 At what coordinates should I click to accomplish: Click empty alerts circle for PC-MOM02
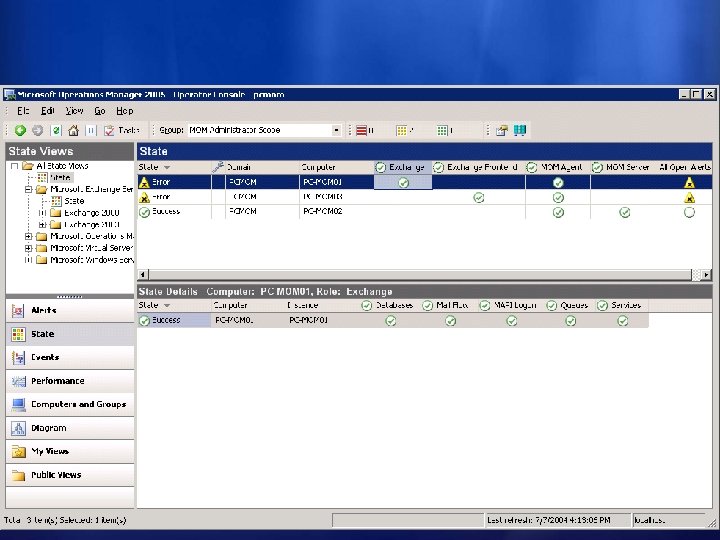tap(689, 212)
